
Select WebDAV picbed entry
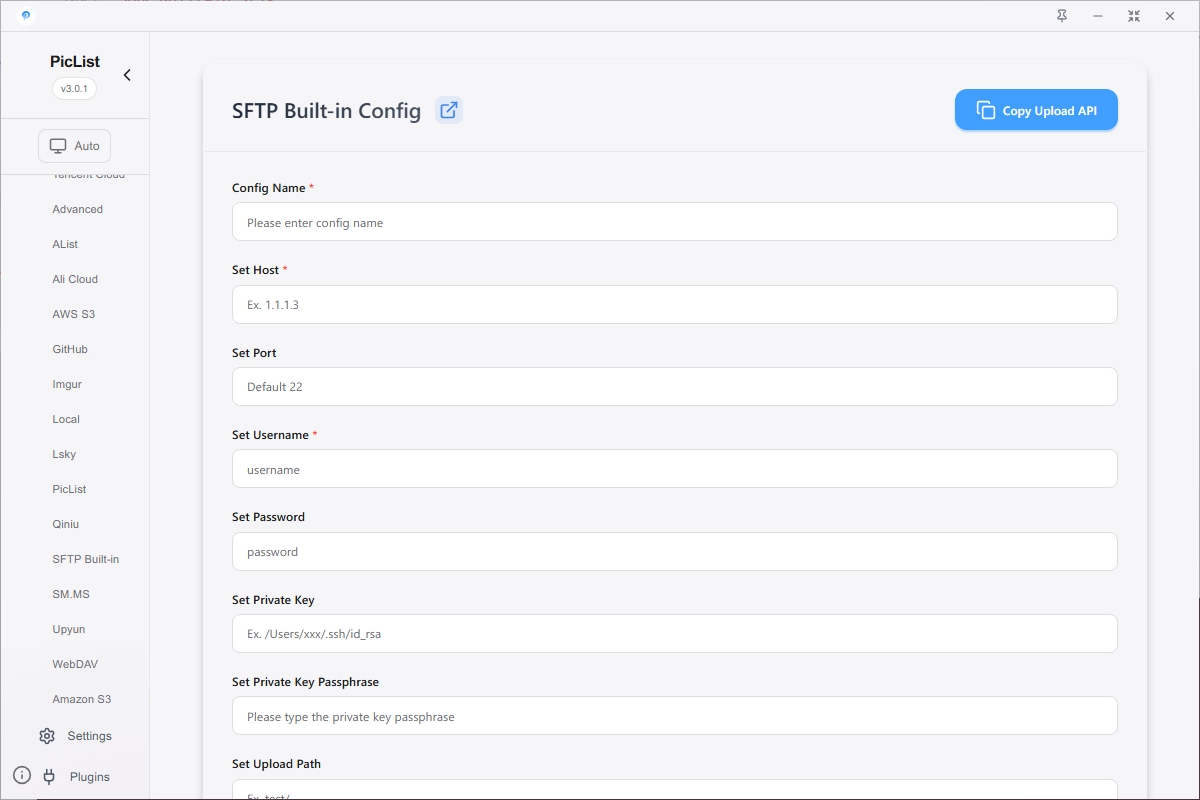[75, 664]
